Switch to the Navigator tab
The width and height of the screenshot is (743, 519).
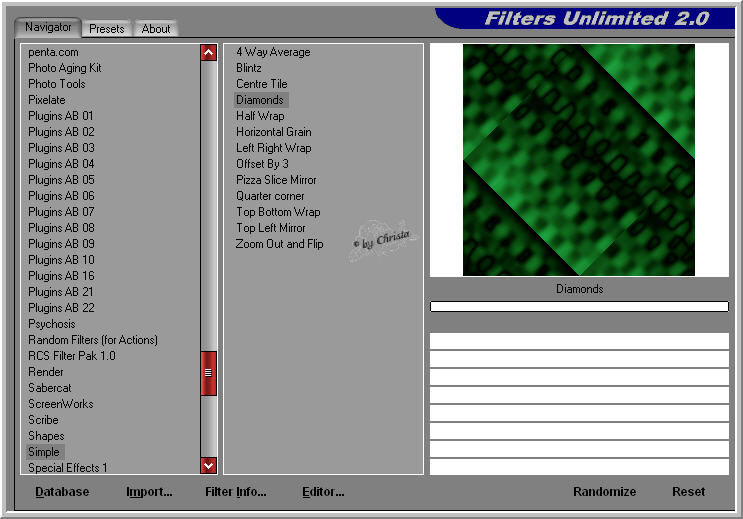pyautogui.click(x=48, y=27)
